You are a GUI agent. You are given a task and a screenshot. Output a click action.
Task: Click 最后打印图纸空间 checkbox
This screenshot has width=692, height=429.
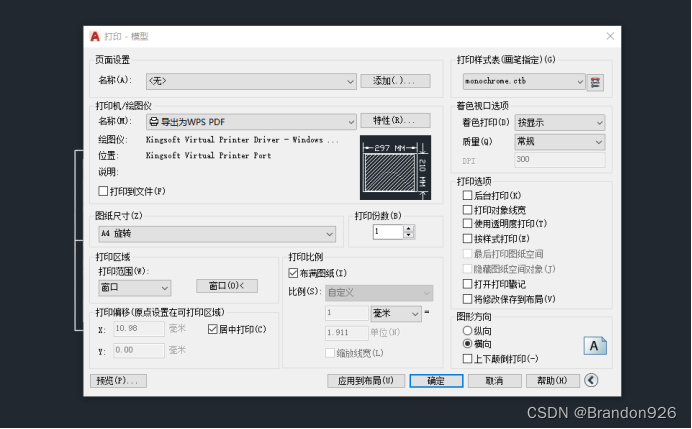[x=467, y=254]
